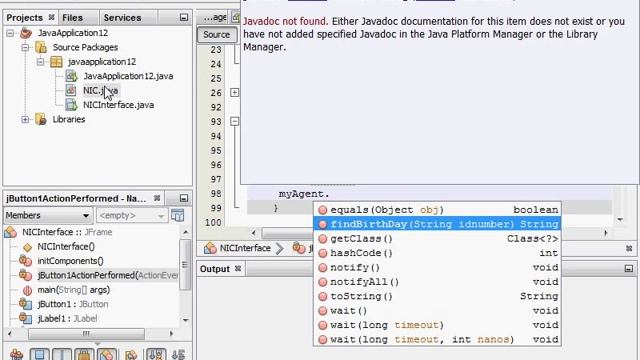Select the ...age editor tab
Viewport: 640px width, 360px height.
[x=215, y=17]
